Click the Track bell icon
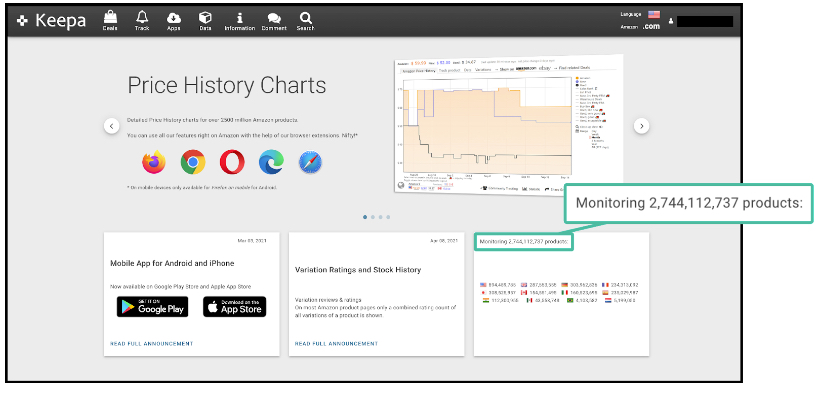822x394 pixels. tap(142, 17)
